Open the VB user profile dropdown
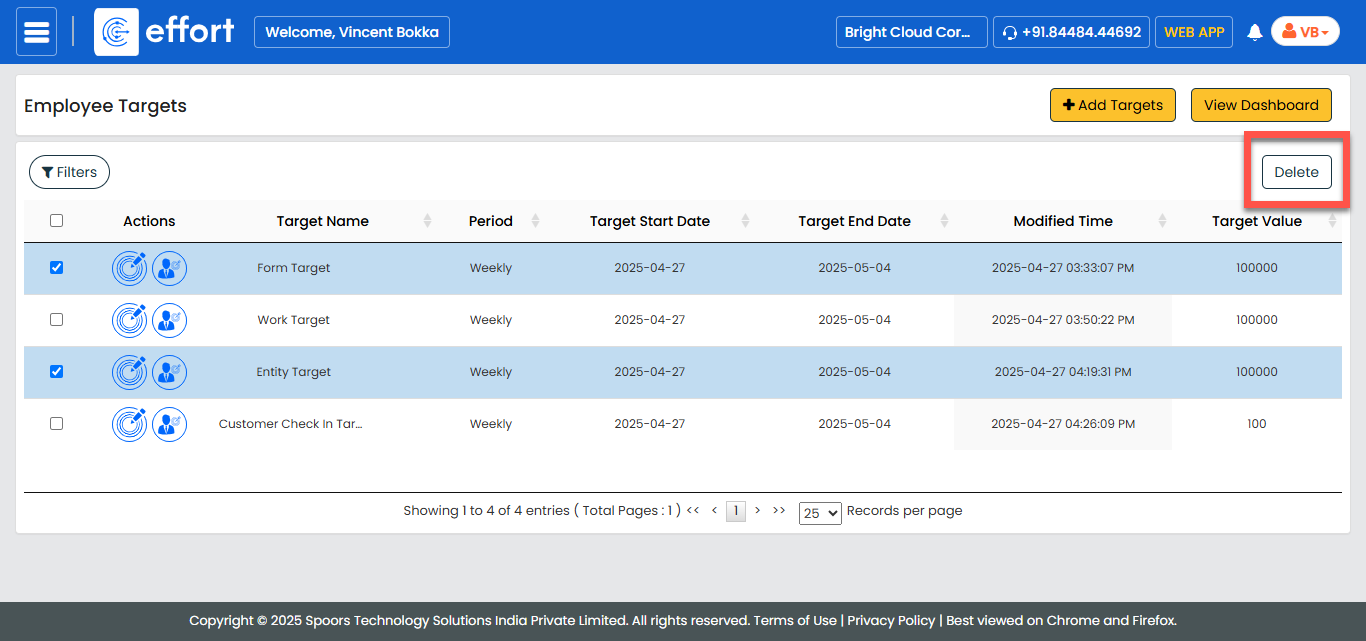Viewport: 1366px width, 641px height. [x=1305, y=32]
